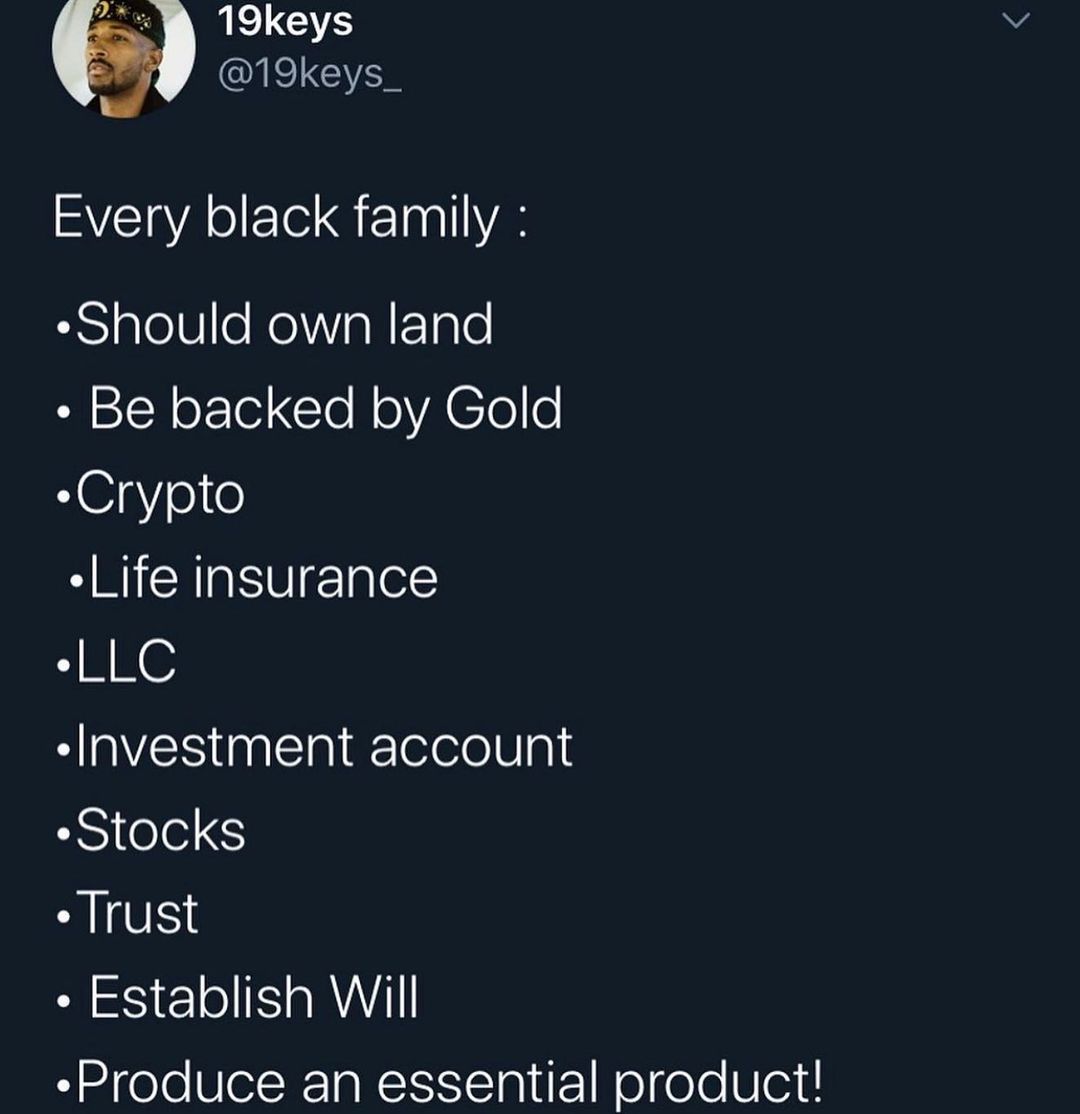Viewport: 1080px width, 1114px height.
Task: Click the "Stocks" bullet item
Action: tap(160, 831)
